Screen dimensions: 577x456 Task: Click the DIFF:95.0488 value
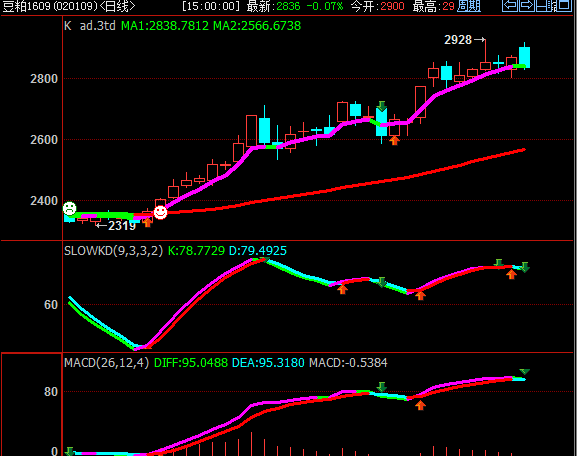point(191,363)
